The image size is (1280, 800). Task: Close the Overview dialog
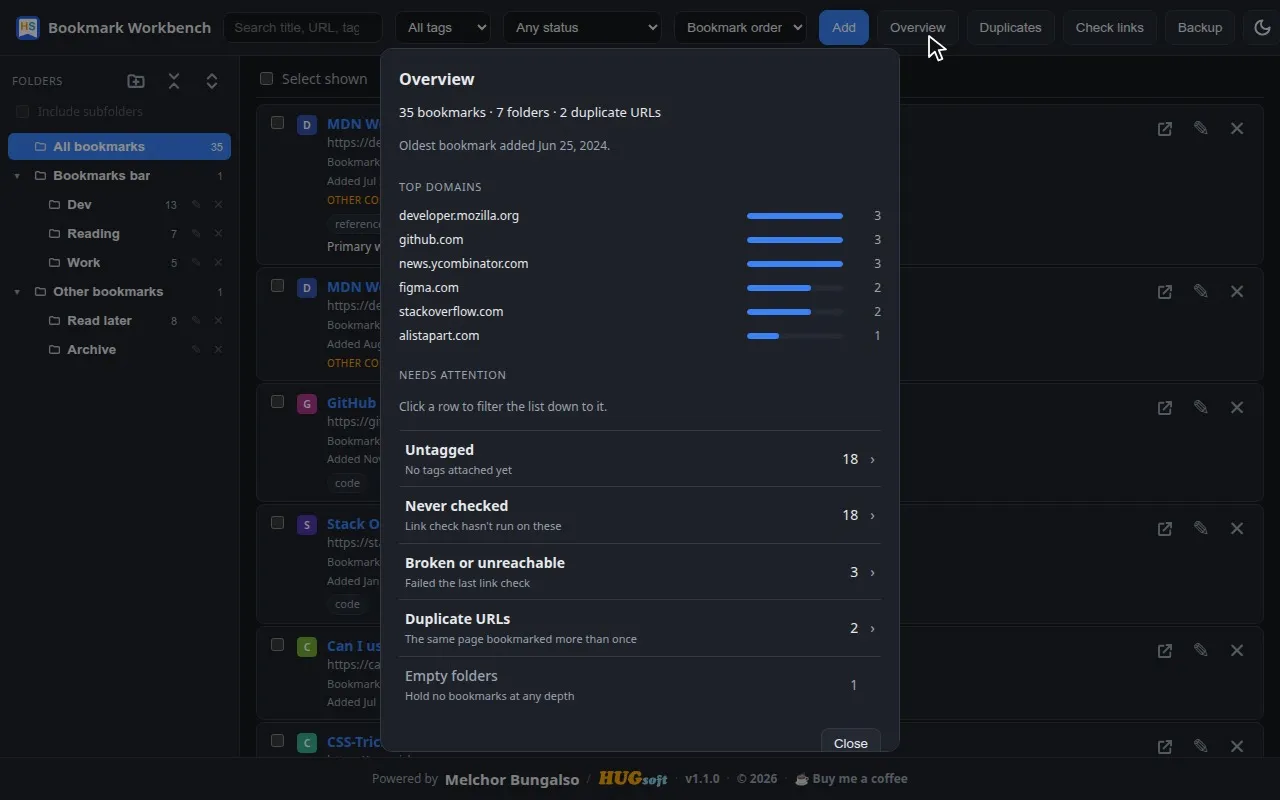[851, 742]
